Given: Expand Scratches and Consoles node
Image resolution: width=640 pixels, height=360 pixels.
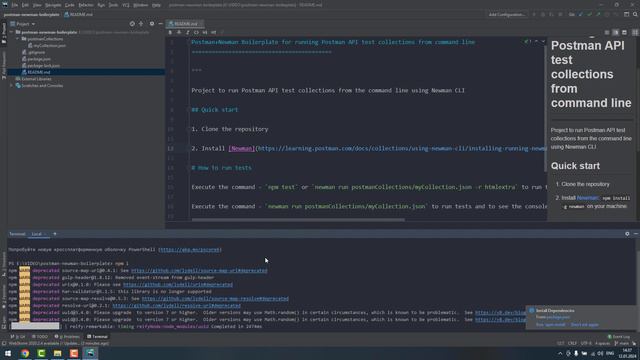Looking at the screenshot, I should point(12,86).
